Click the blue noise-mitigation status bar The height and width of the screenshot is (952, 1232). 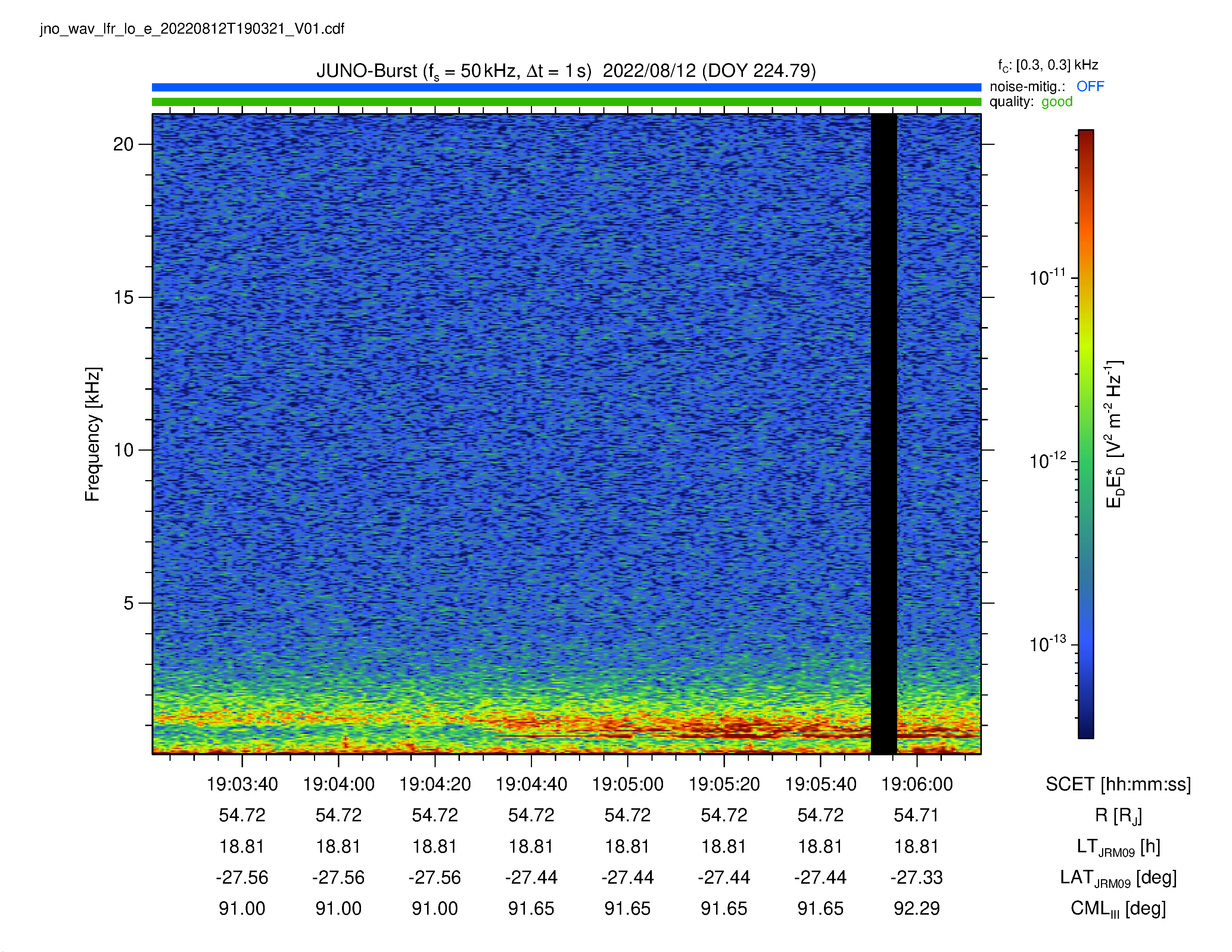(566, 87)
